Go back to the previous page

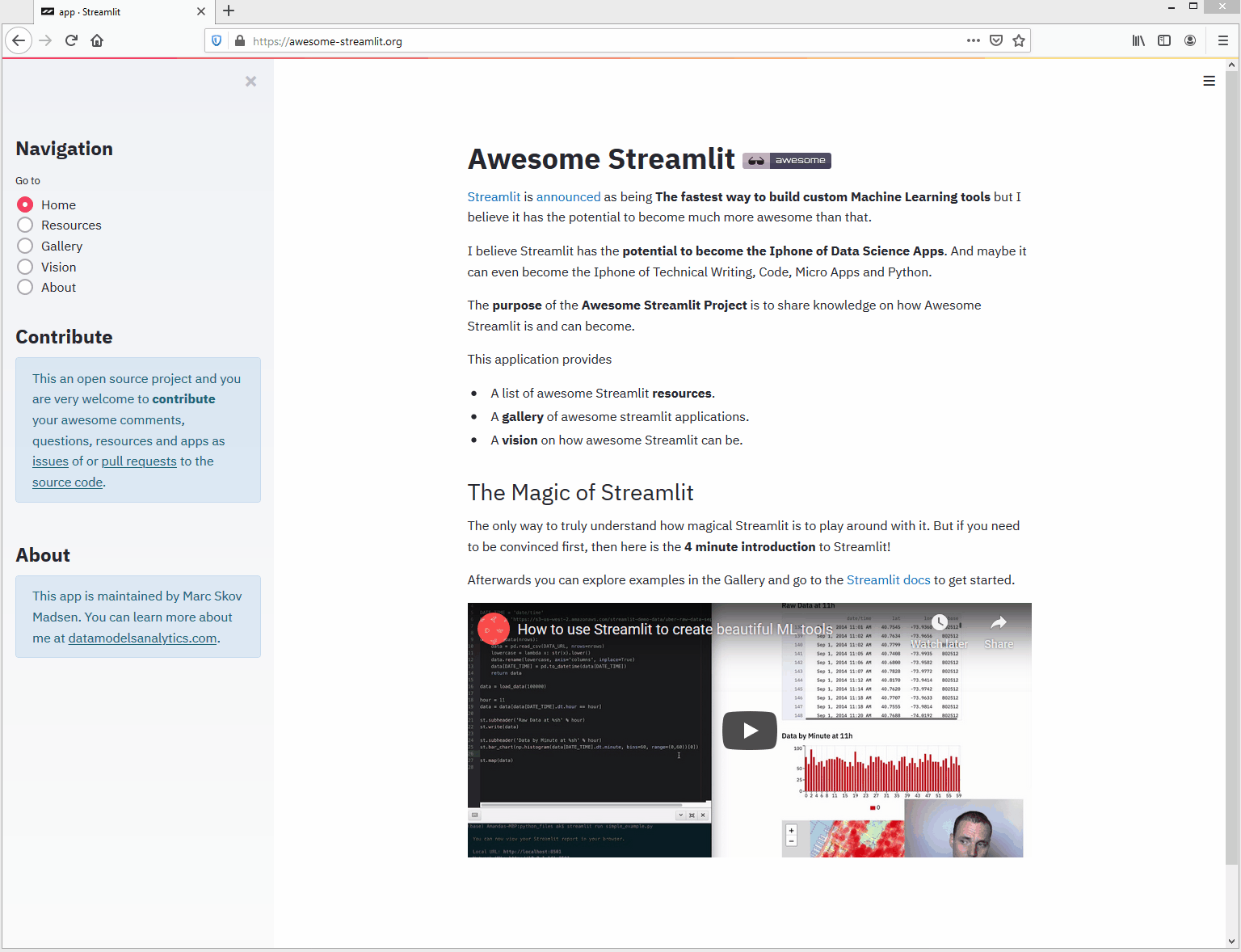(19, 40)
